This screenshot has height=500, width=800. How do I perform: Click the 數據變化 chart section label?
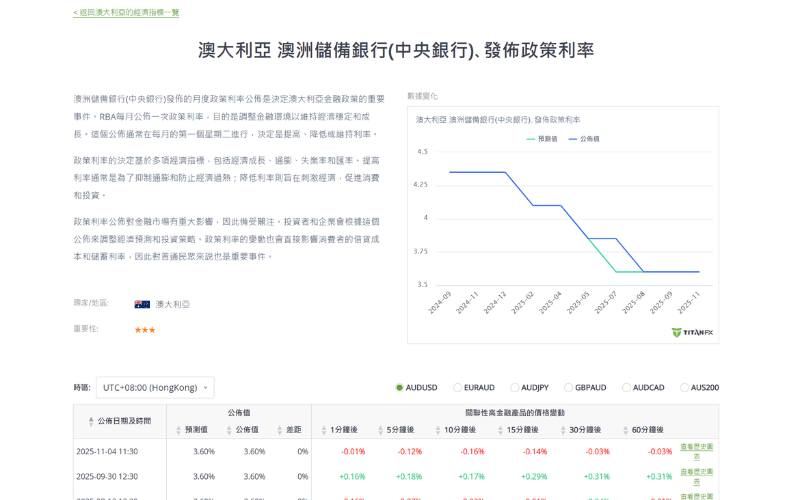click(x=422, y=96)
